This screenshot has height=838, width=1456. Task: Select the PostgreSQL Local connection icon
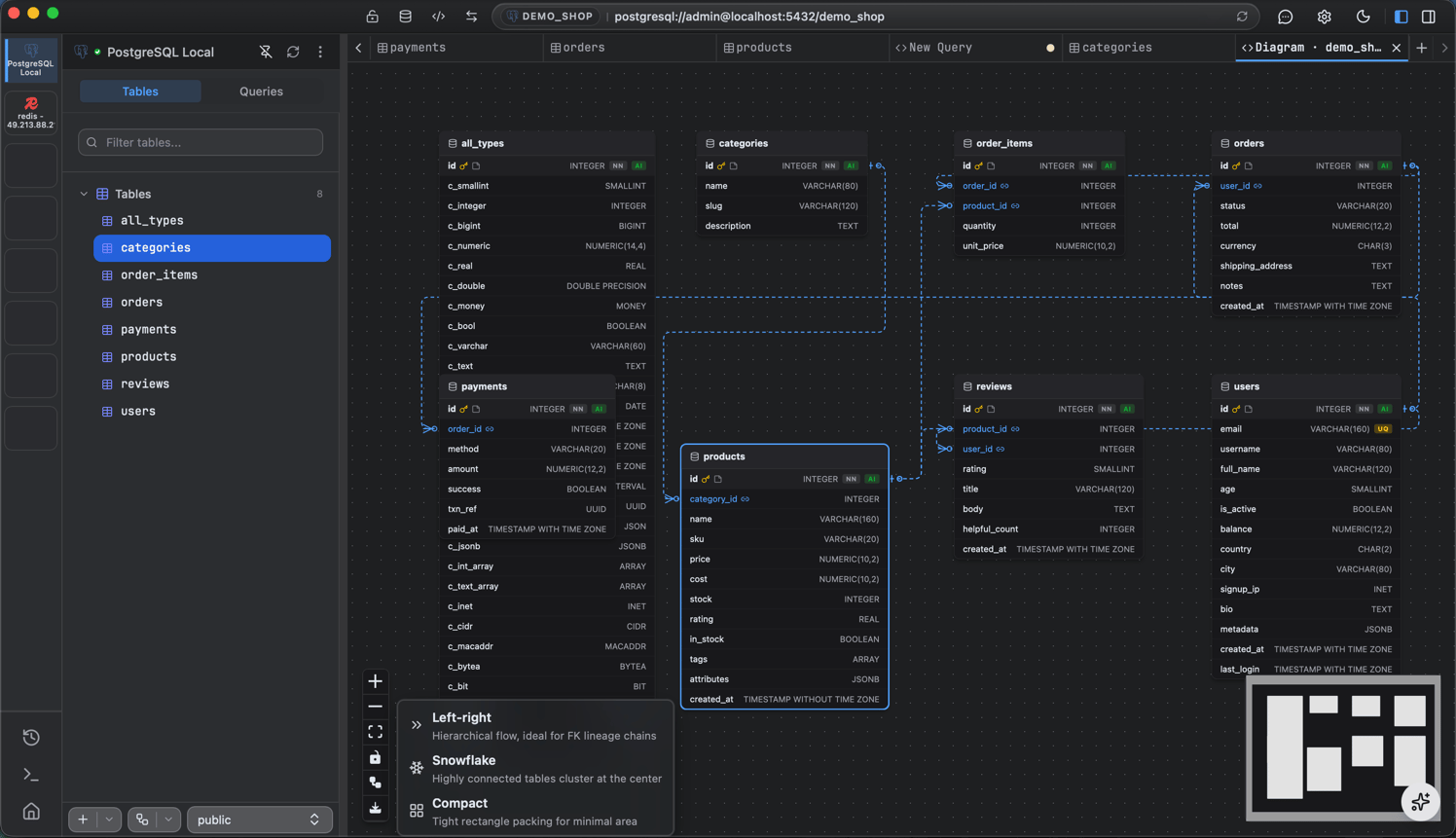[31, 59]
